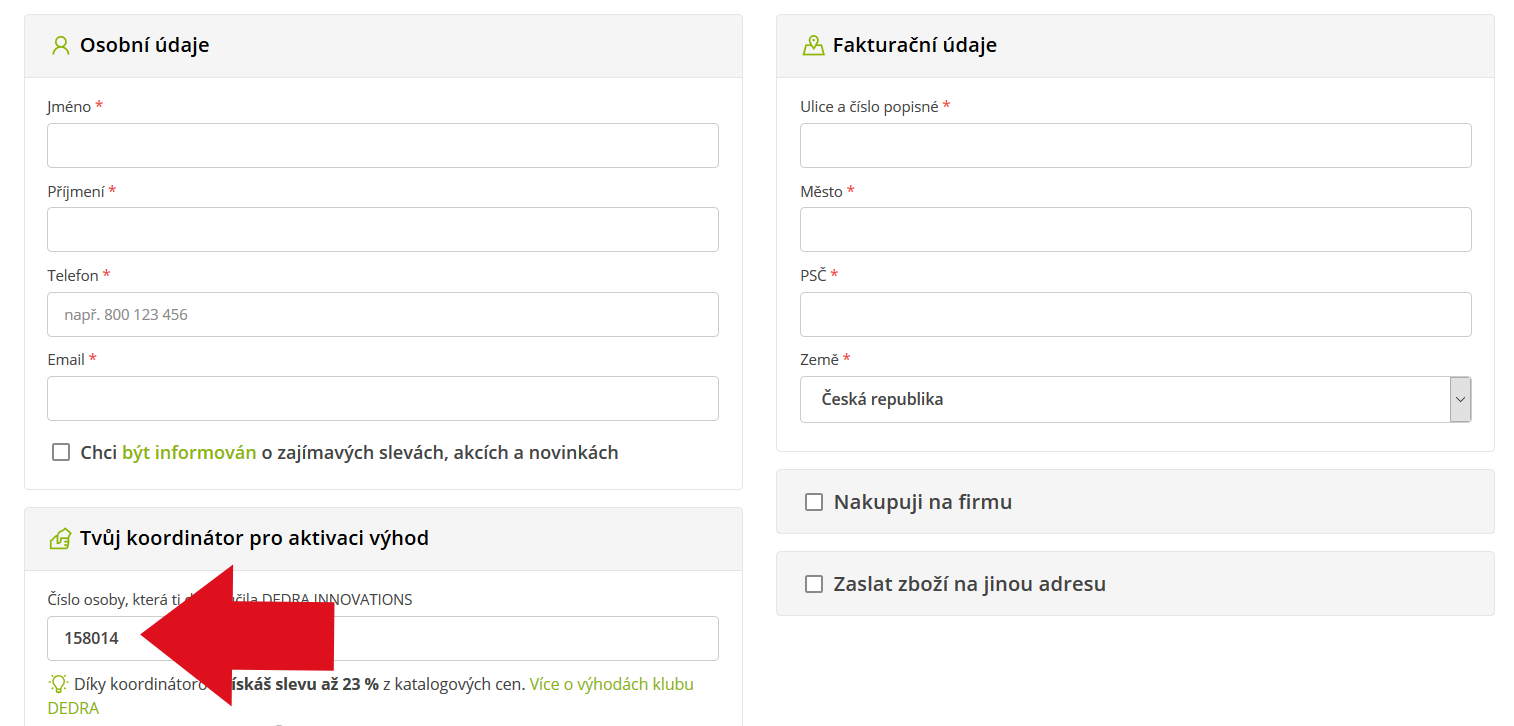1514x726 pixels.
Task: Focus the Ulice a číslo popisné field
Action: [1135, 145]
